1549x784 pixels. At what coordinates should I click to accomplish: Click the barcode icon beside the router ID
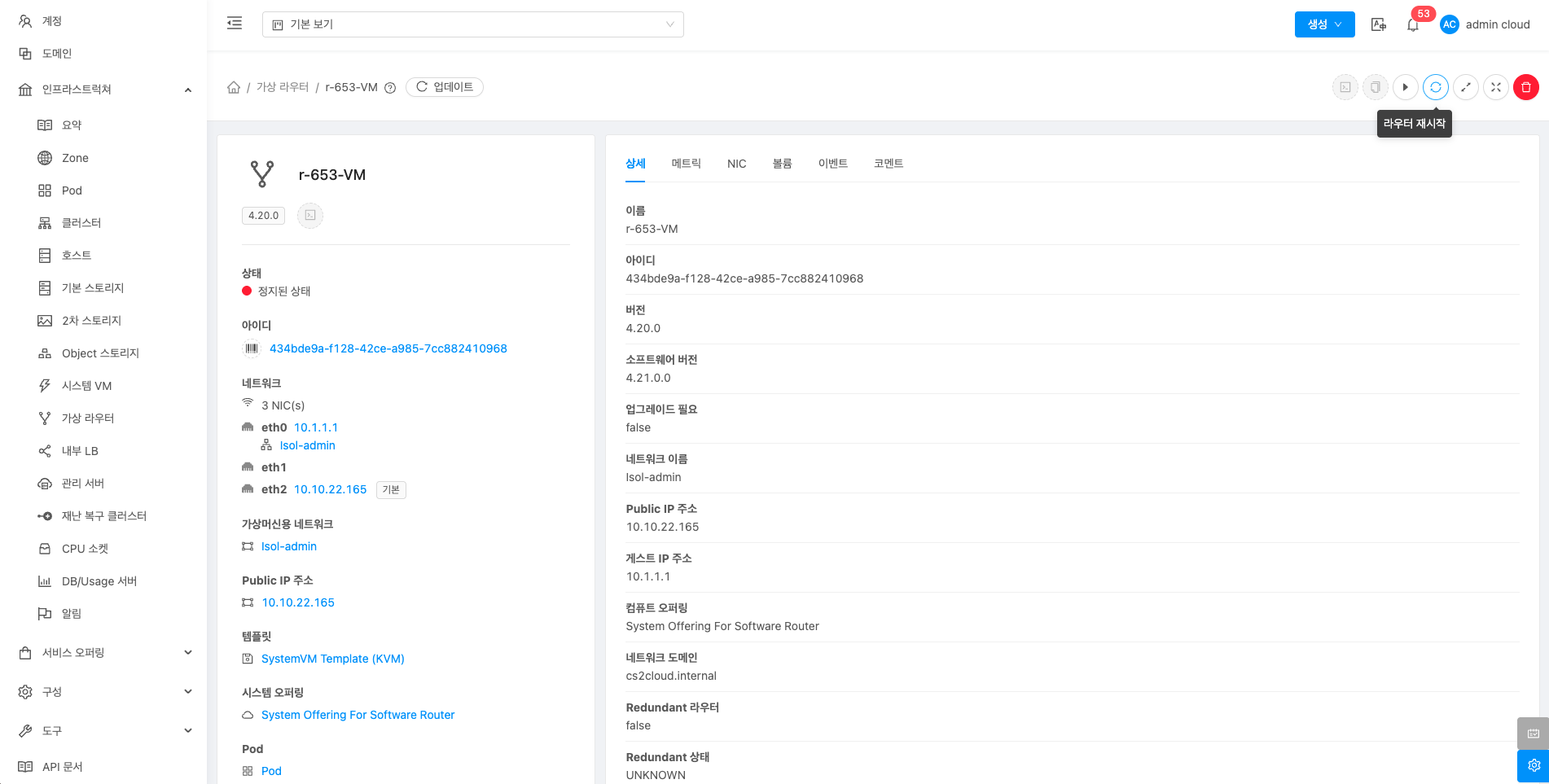252,348
